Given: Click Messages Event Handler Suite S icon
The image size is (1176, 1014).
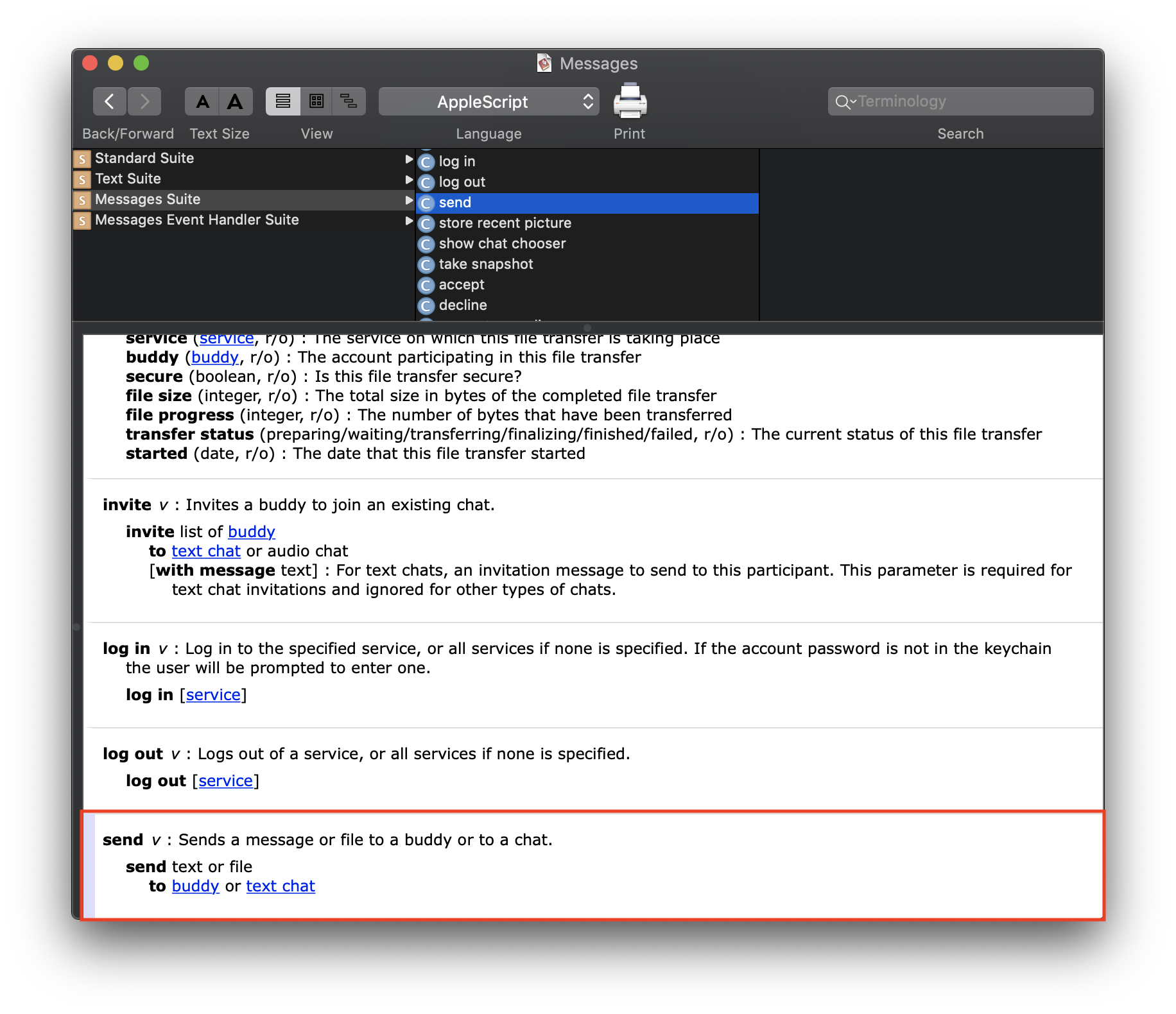Looking at the screenshot, I should coord(82,220).
